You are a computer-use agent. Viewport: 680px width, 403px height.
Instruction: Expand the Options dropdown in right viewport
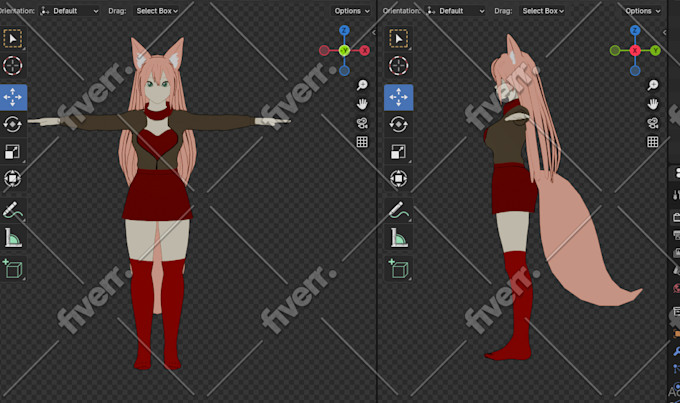(642, 11)
